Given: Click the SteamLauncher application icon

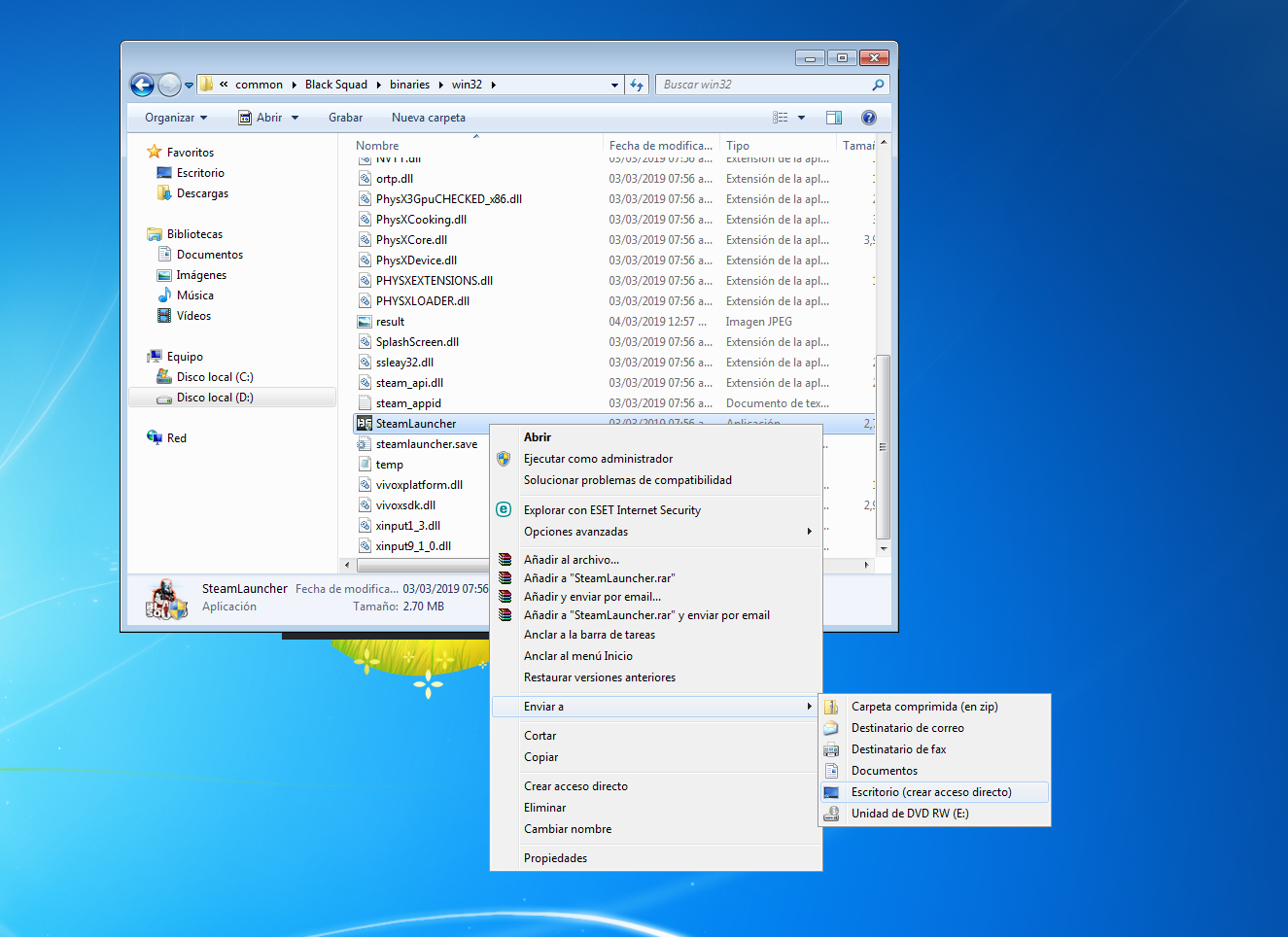Looking at the screenshot, I should [x=365, y=424].
